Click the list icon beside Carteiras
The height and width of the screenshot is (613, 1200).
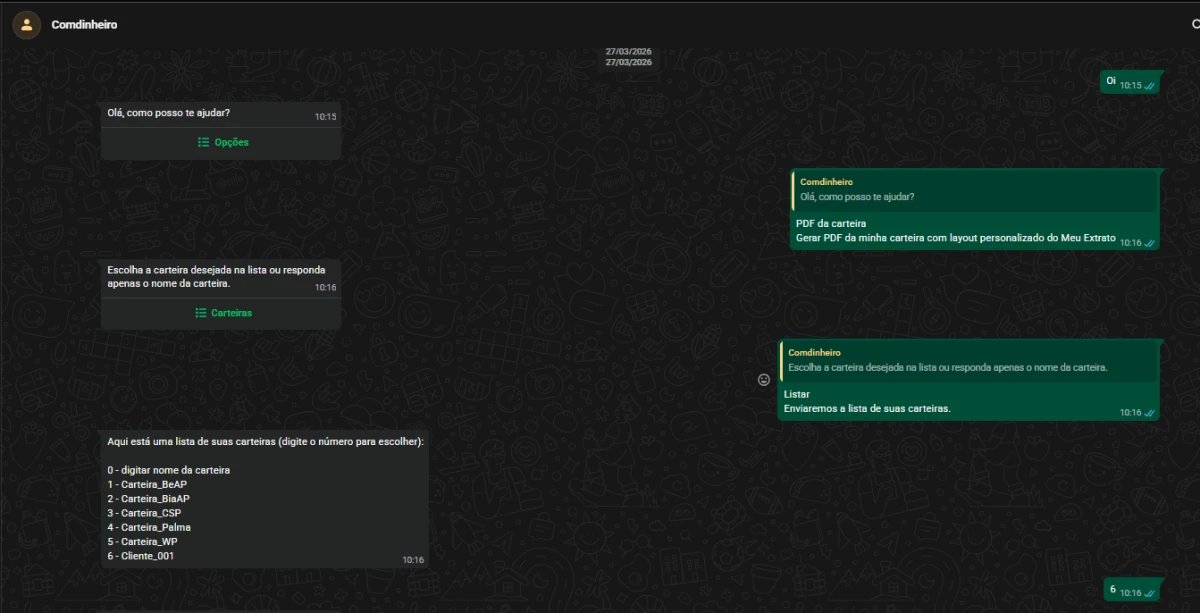pyautogui.click(x=201, y=313)
